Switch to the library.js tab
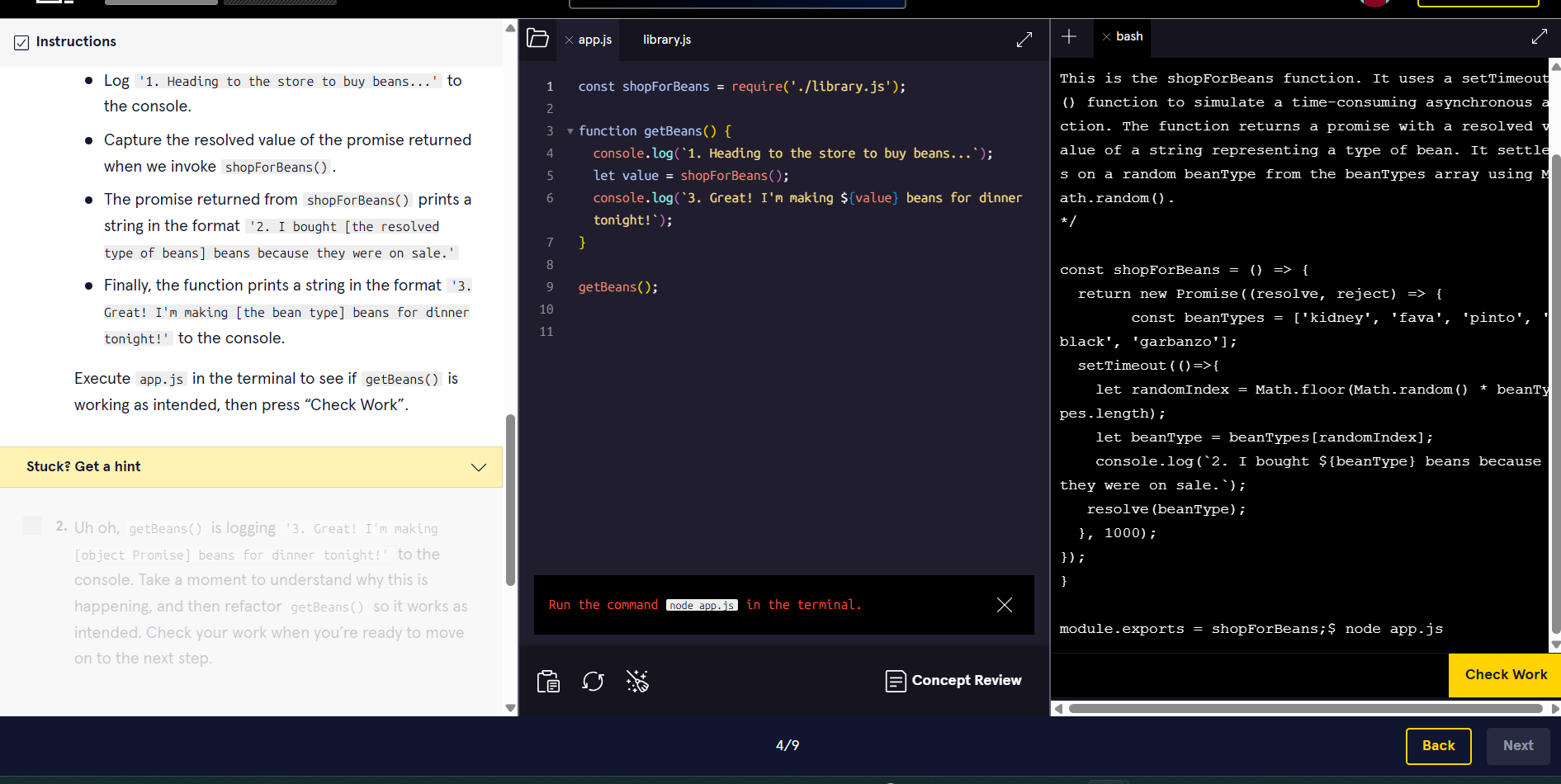The height and width of the screenshot is (784, 1561). 666,40
